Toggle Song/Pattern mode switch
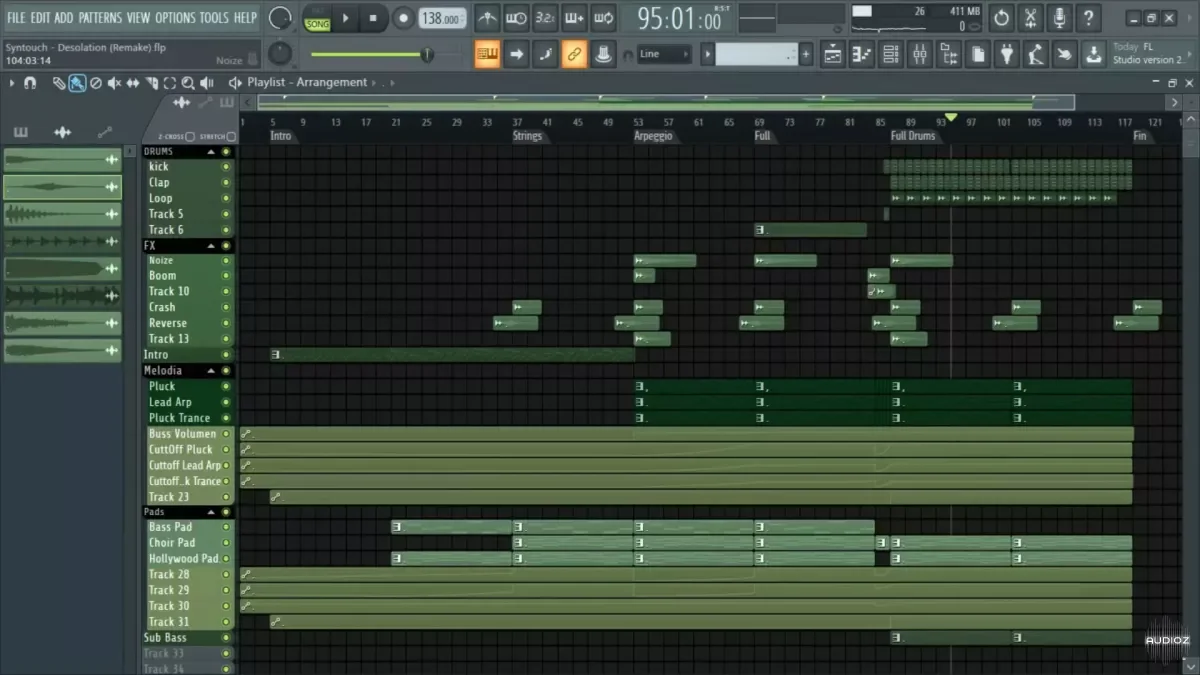The width and height of the screenshot is (1200, 675). [x=317, y=18]
